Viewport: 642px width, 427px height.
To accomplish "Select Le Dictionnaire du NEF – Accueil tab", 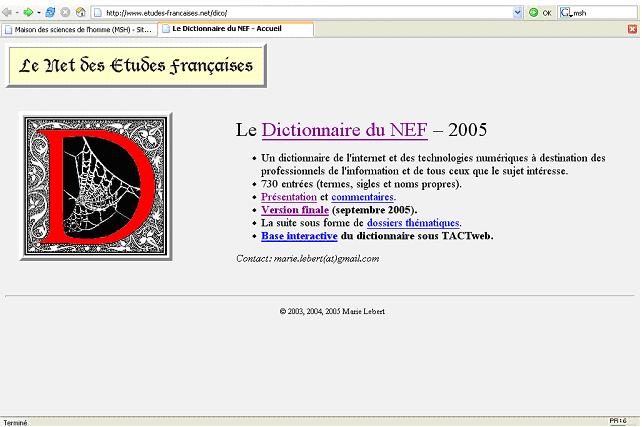I will pos(235,30).
